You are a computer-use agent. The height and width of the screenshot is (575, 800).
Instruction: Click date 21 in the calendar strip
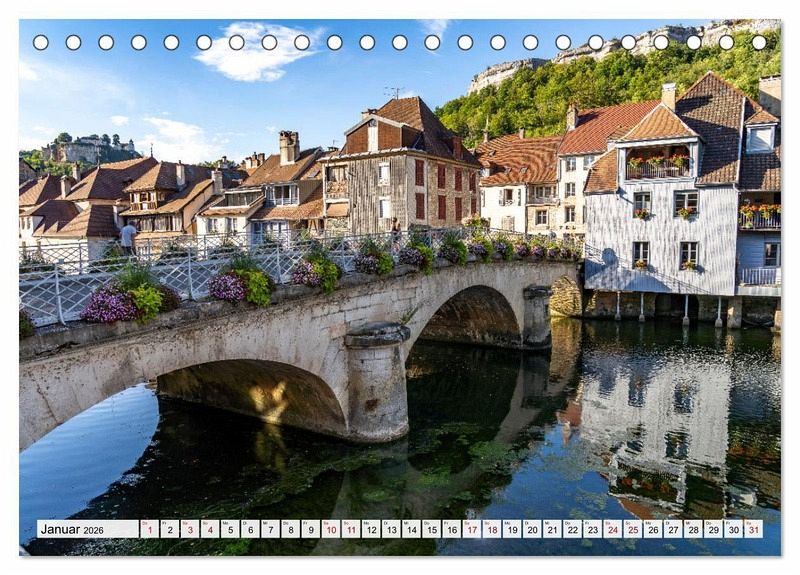tap(553, 529)
